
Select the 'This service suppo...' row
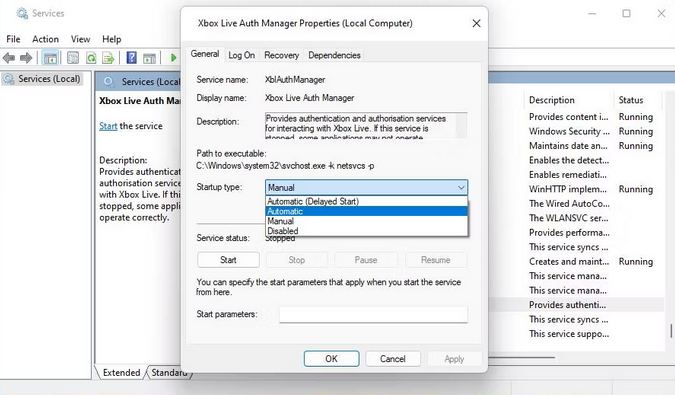(x=569, y=334)
